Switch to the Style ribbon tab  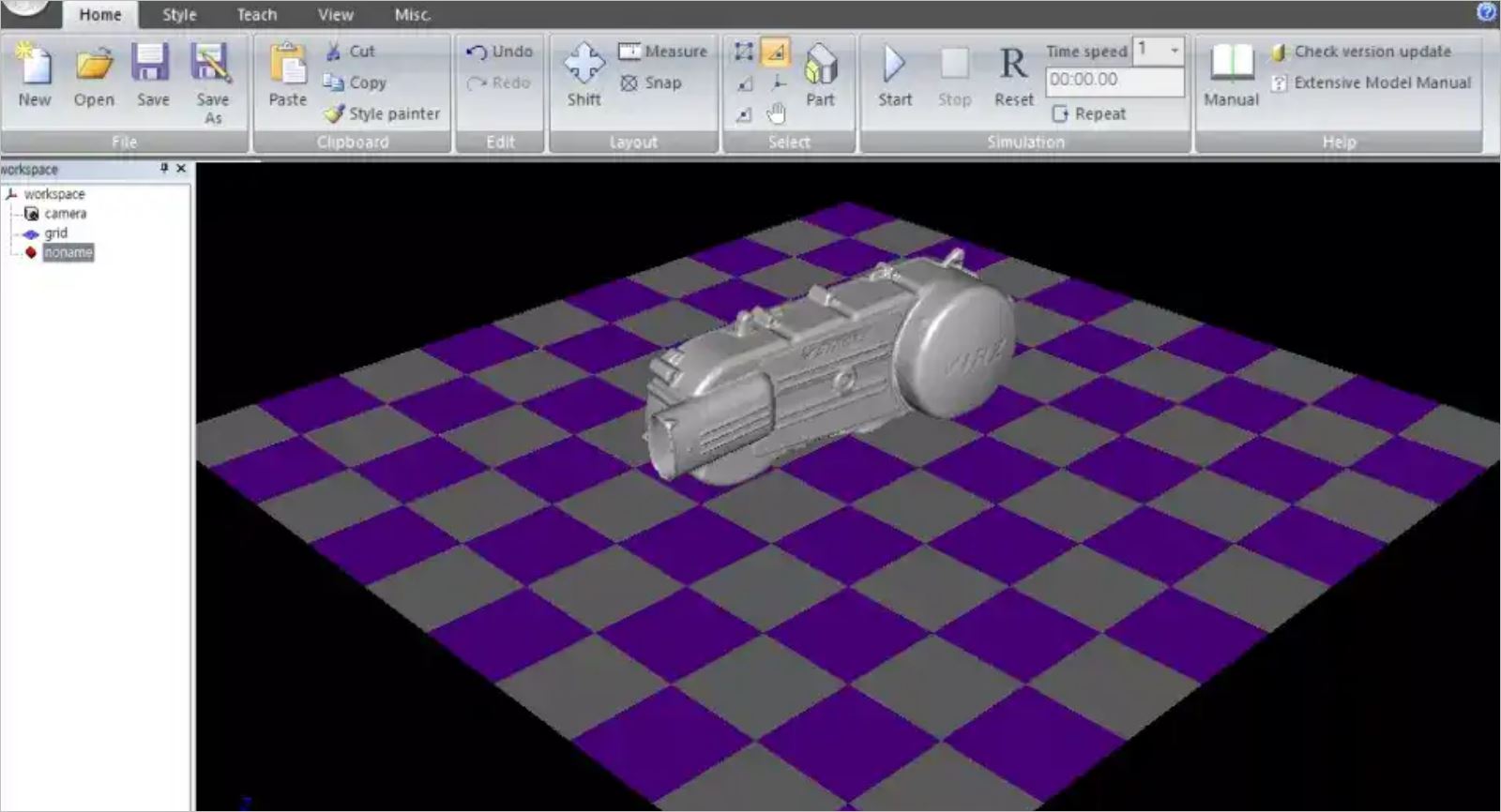click(179, 15)
